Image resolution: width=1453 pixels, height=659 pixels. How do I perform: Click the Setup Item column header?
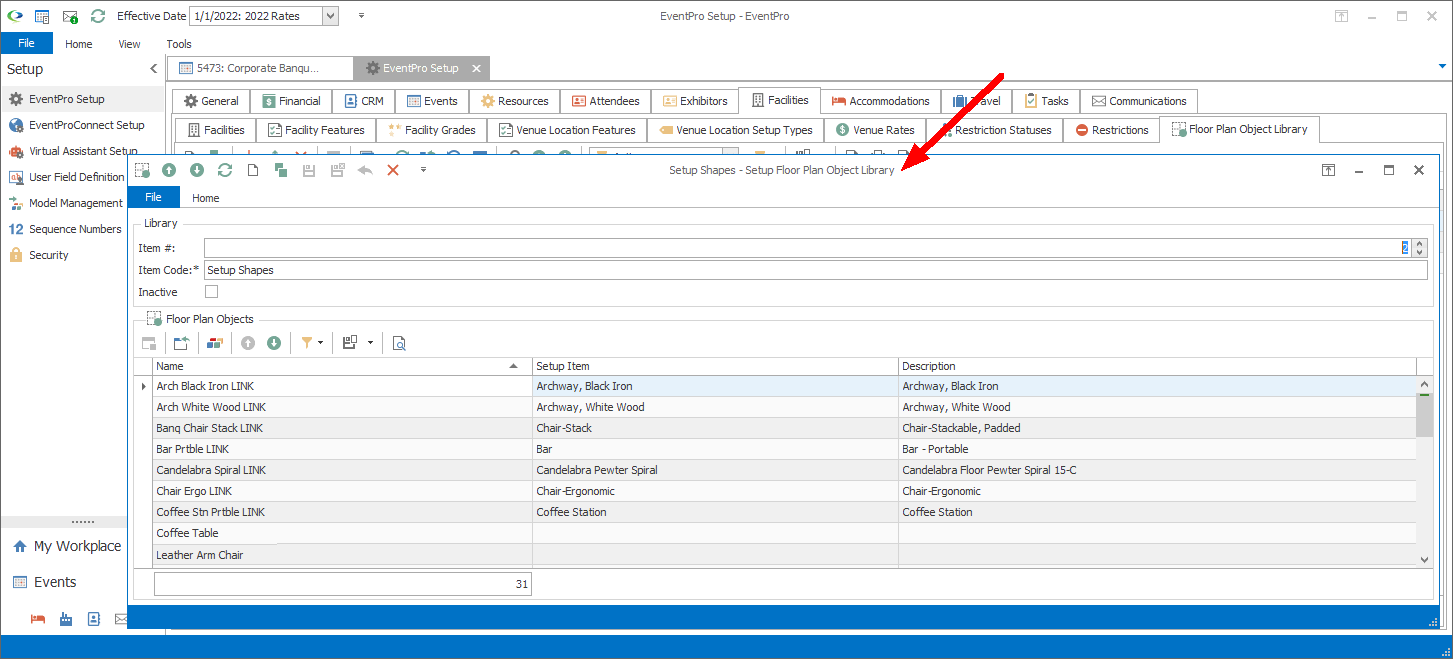(x=715, y=366)
